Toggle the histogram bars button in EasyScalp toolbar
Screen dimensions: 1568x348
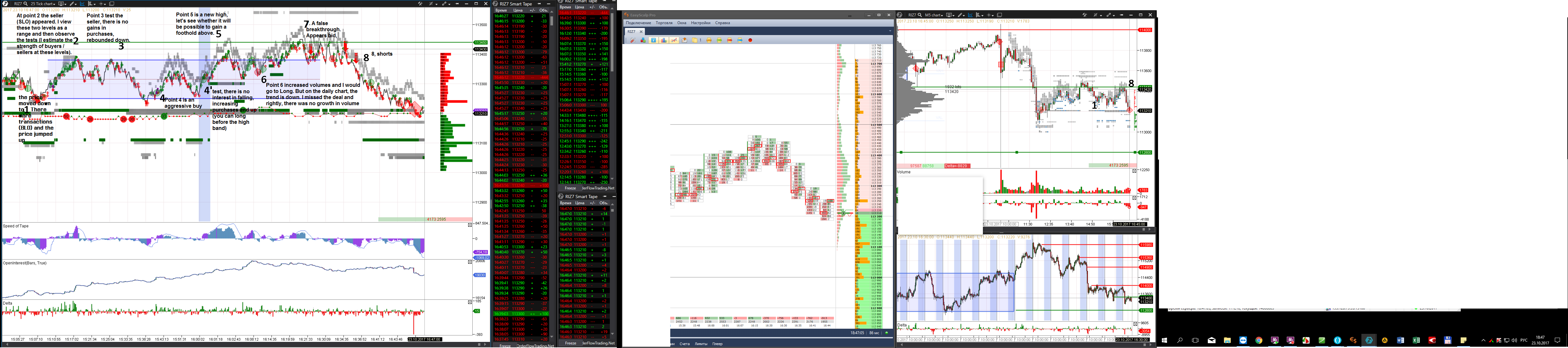(x=664, y=40)
